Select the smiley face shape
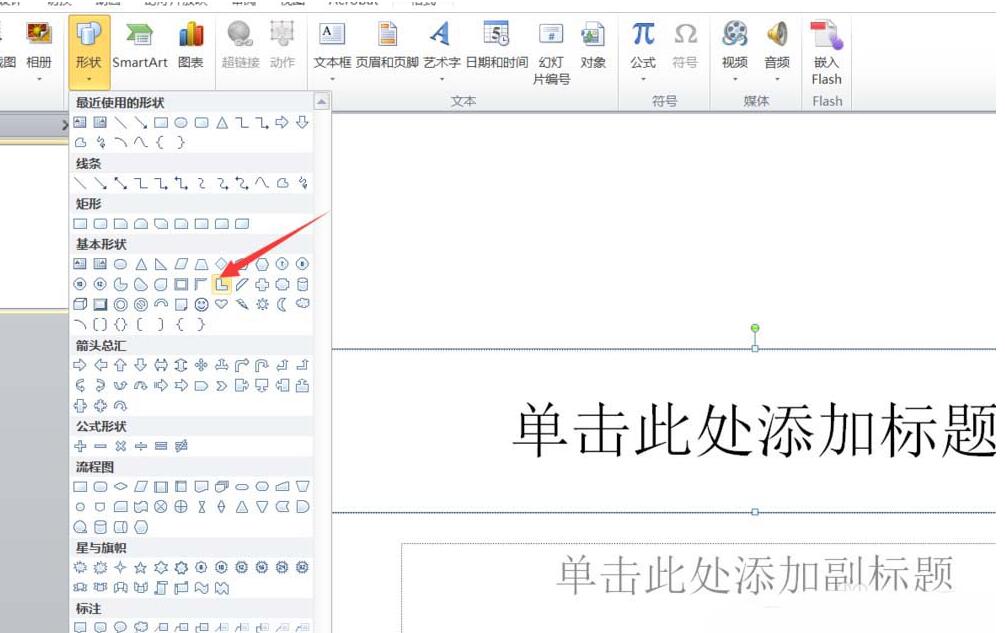Image resolution: width=1005 pixels, height=633 pixels. pos(200,305)
